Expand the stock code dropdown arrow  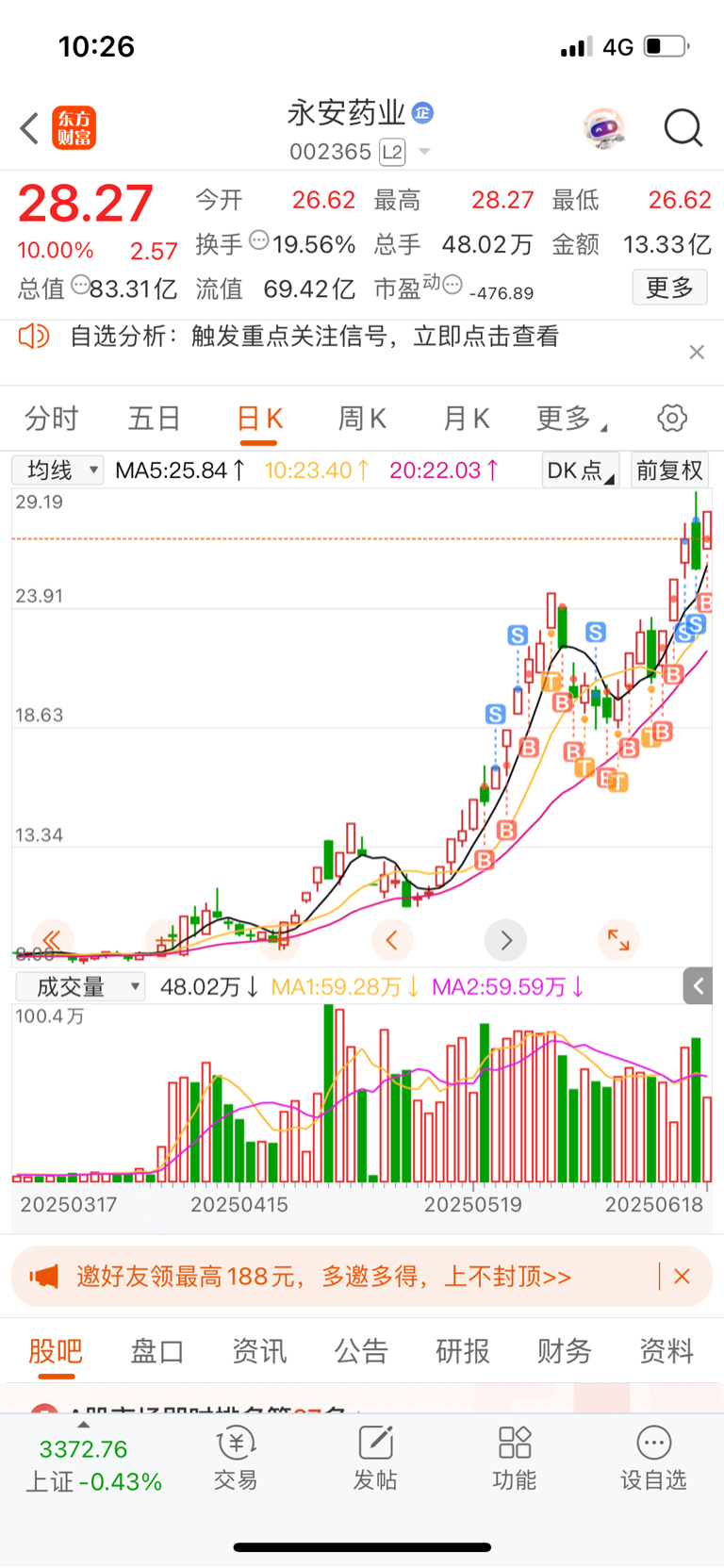click(424, 152)
